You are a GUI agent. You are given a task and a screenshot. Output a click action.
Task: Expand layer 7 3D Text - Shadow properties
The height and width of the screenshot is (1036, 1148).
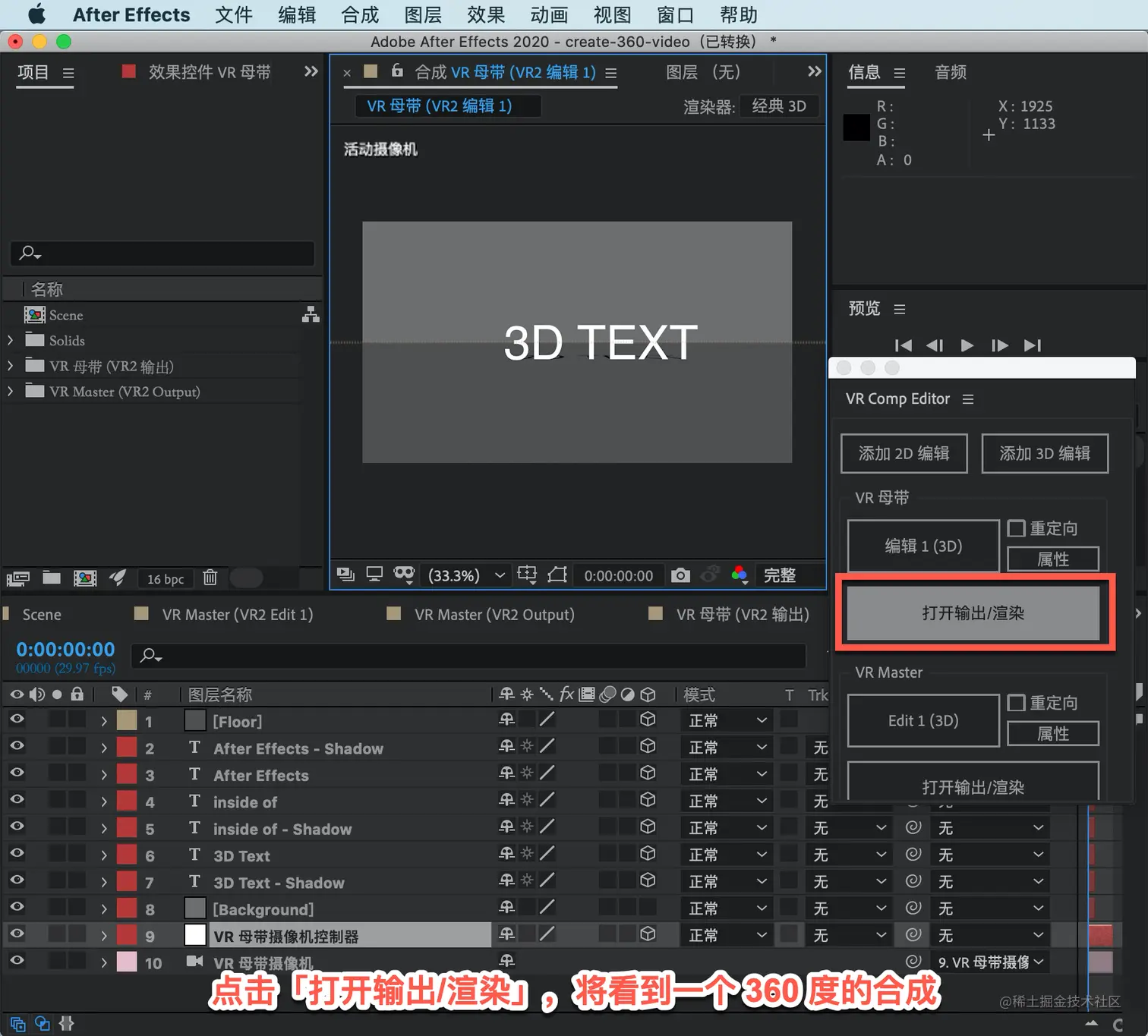coord(104,883)
